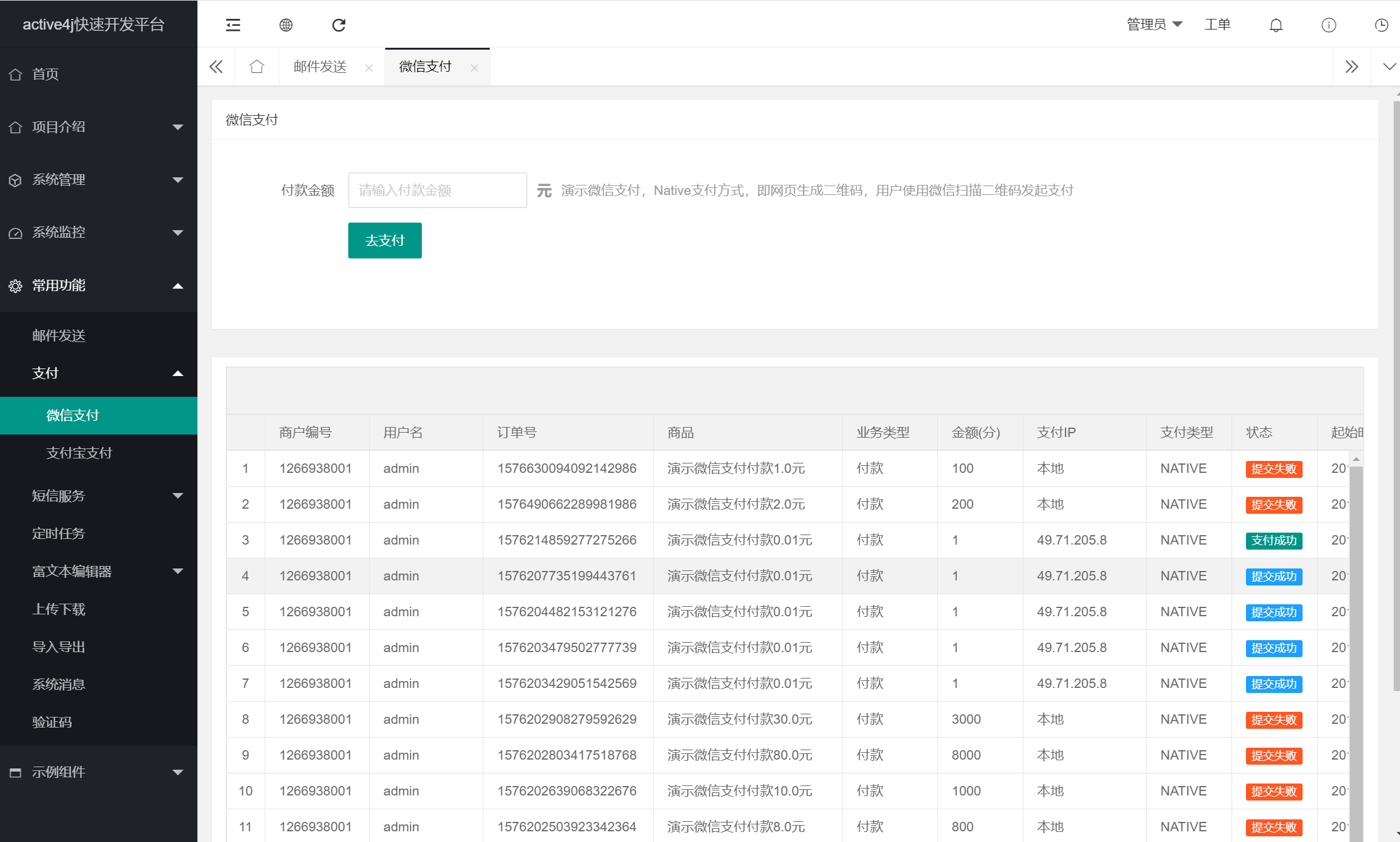This screenshot has width=1400, height=842.
Task: Click the clock icon in header
Action: 1381,25
